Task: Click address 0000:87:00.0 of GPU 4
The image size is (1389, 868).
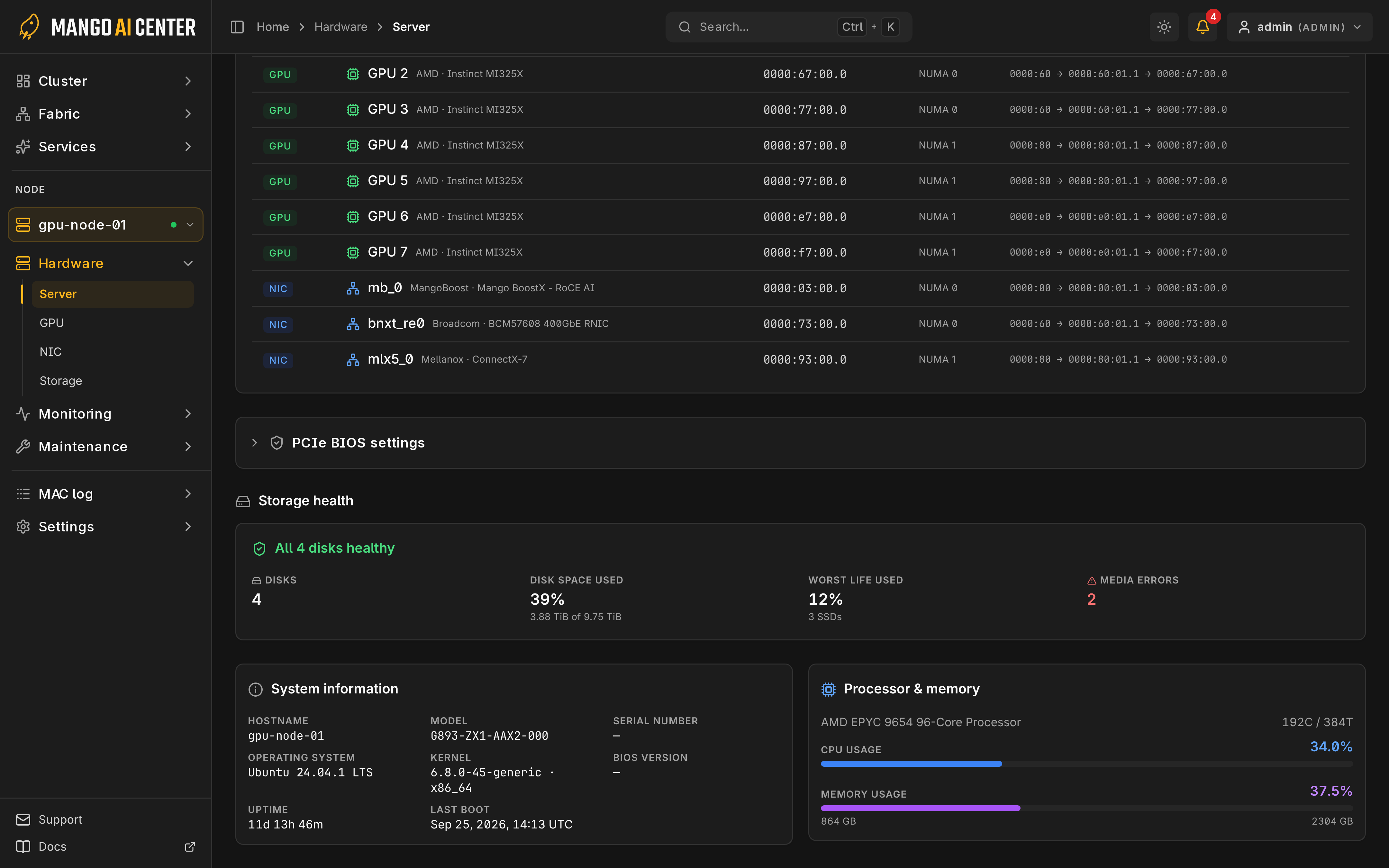Action: click(805, 145)
